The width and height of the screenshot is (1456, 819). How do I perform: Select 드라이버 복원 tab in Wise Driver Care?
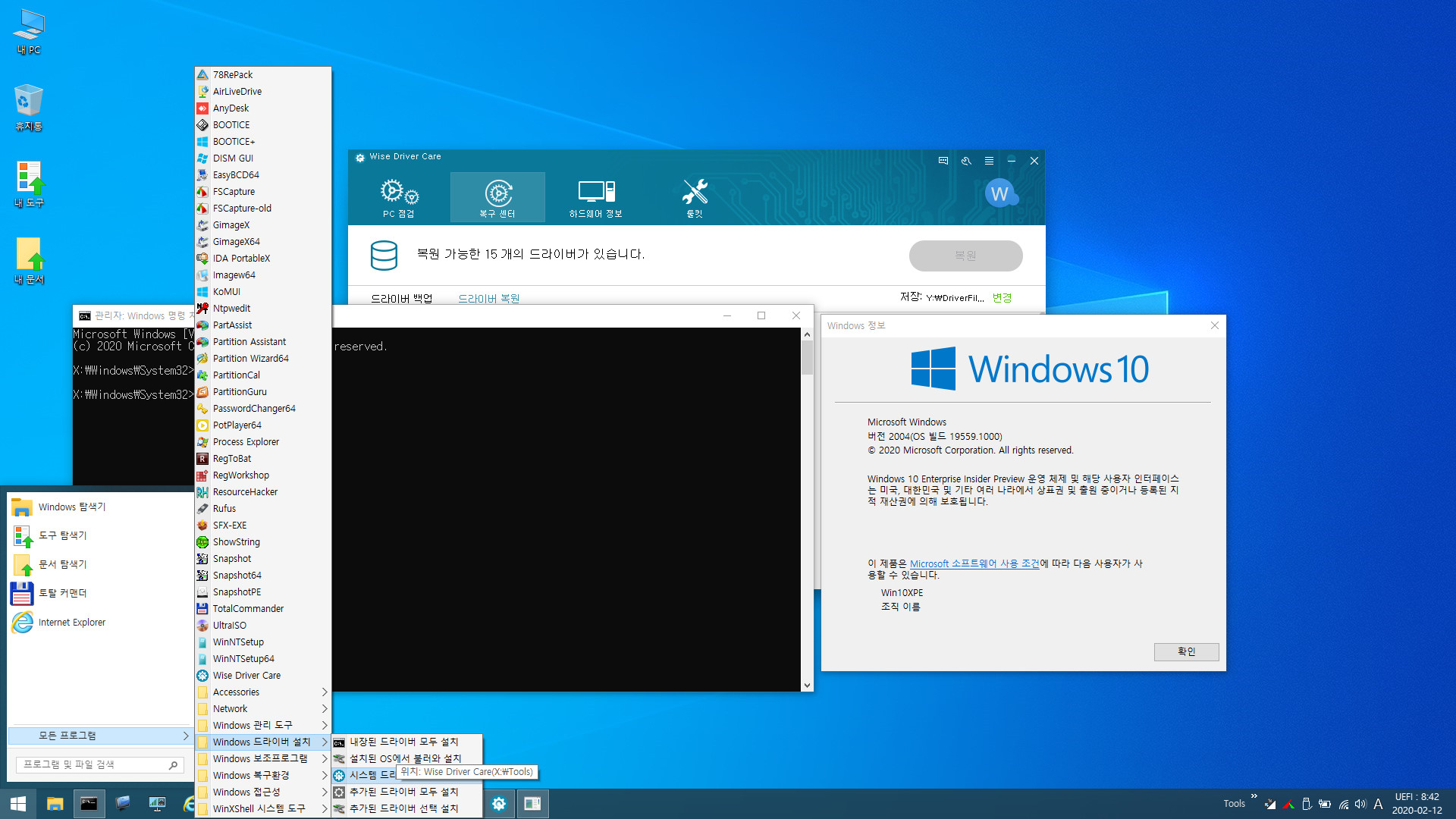(489, 298)
